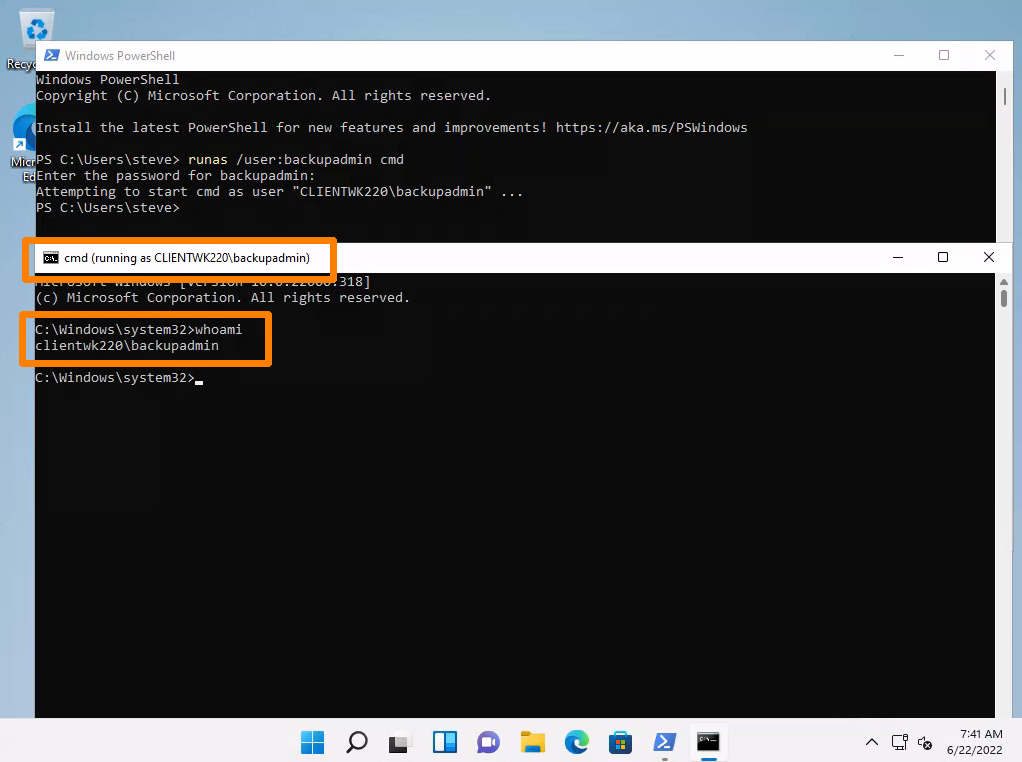Open the Windows Start menu
Viewport: 1022px width, 762px height.
coord(313,742)
